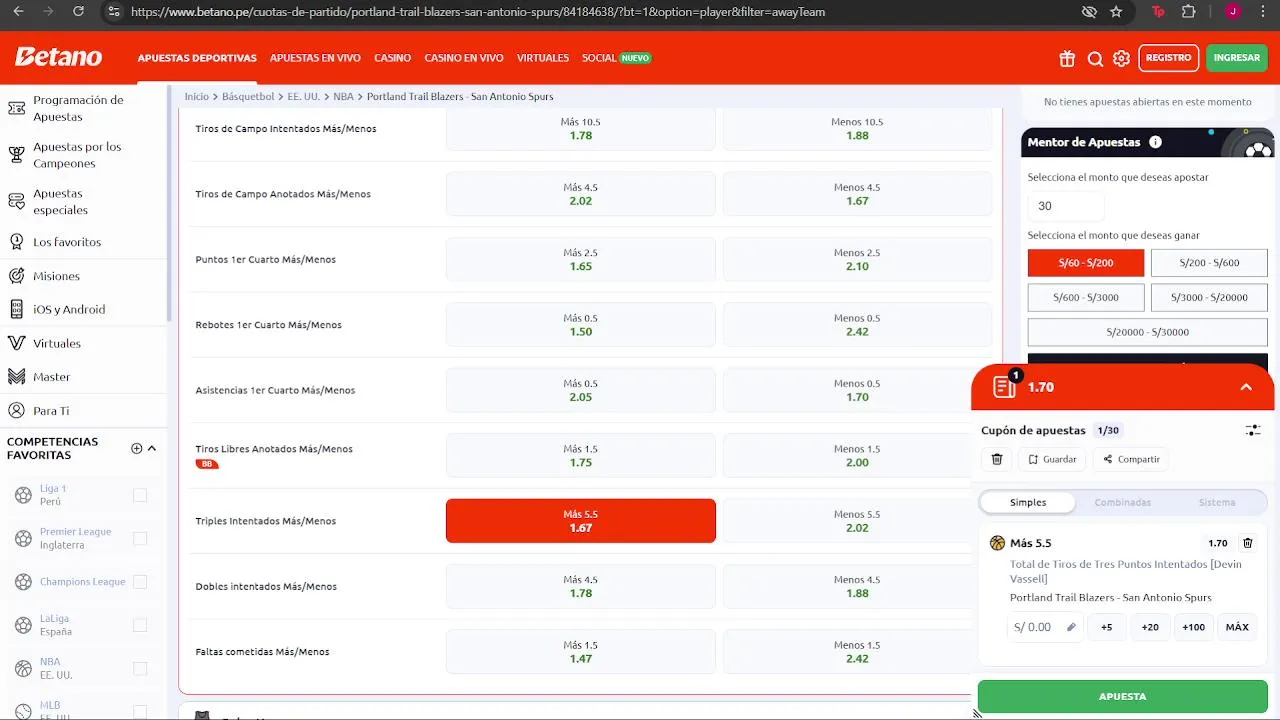Screen dimensions: 1280x720
Task: Open Casino menu item
Action: click(392, 58)
